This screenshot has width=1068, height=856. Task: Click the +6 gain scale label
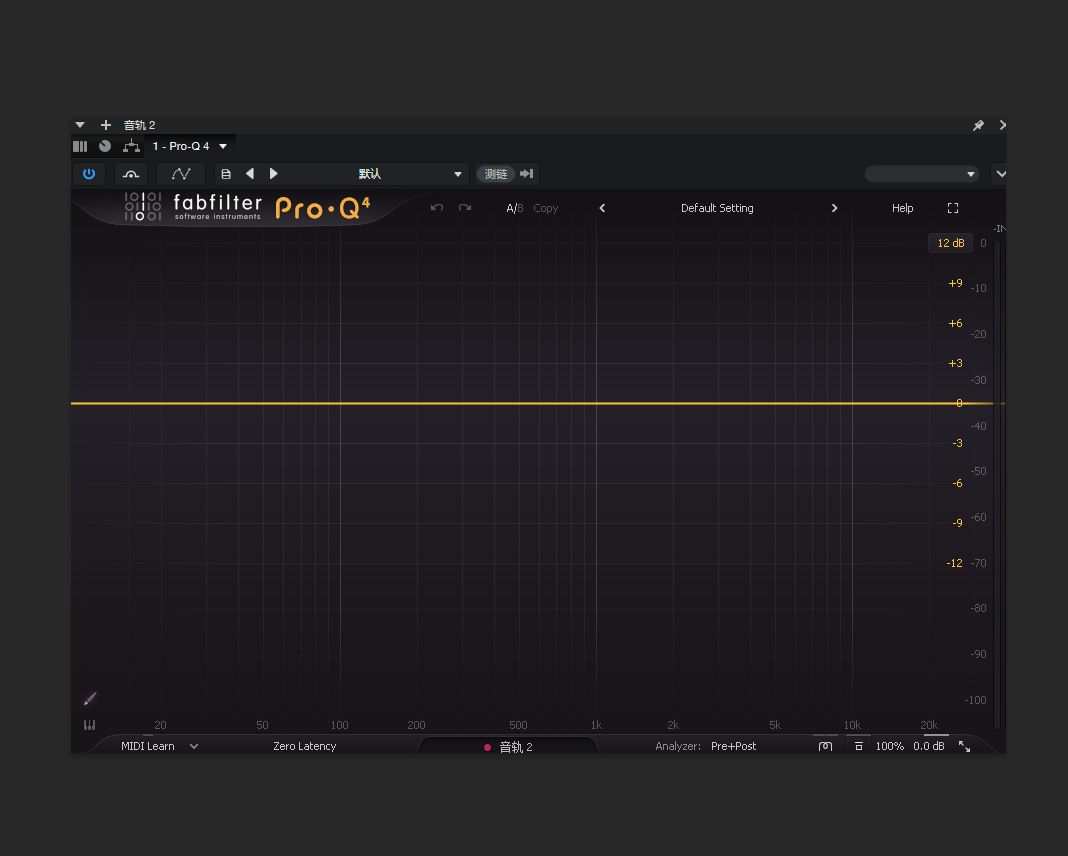tap(955, 323)
